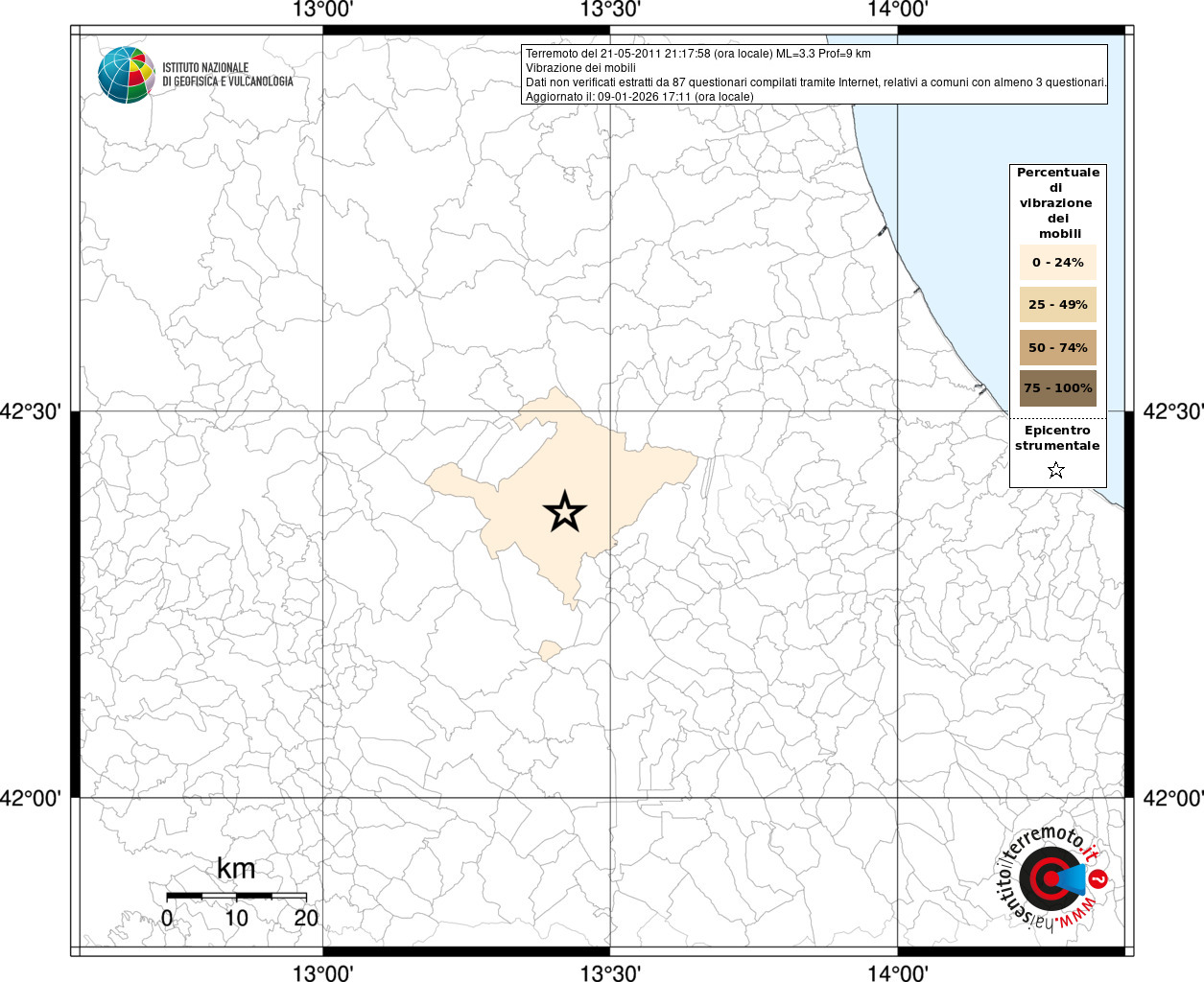Viewport: 1204px width, 982px height.
Task: Click the right 42°00' latitude label
Action: 1173,798
